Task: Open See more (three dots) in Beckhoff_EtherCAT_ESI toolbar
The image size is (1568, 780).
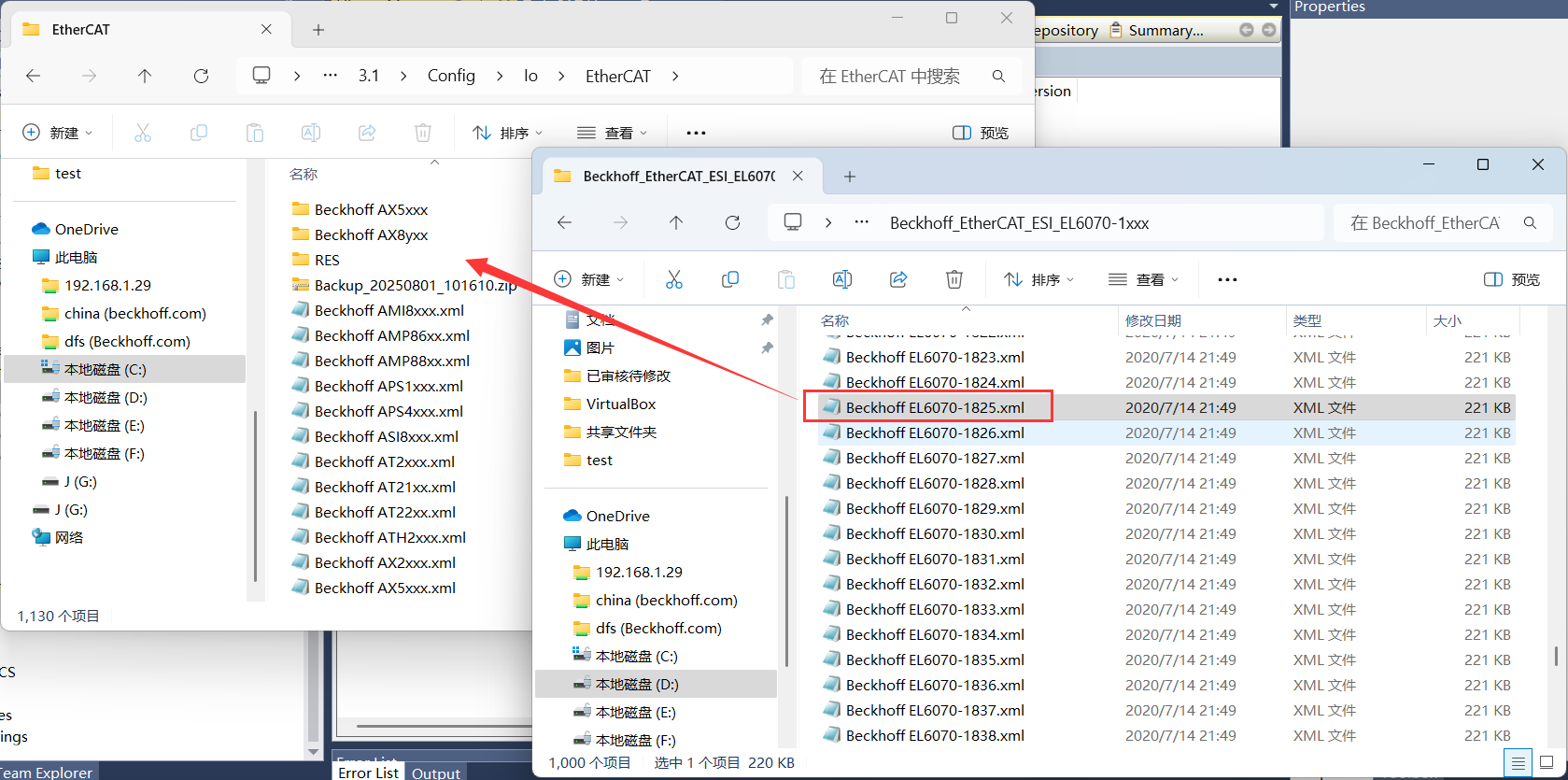Action: coord(1227,279)
